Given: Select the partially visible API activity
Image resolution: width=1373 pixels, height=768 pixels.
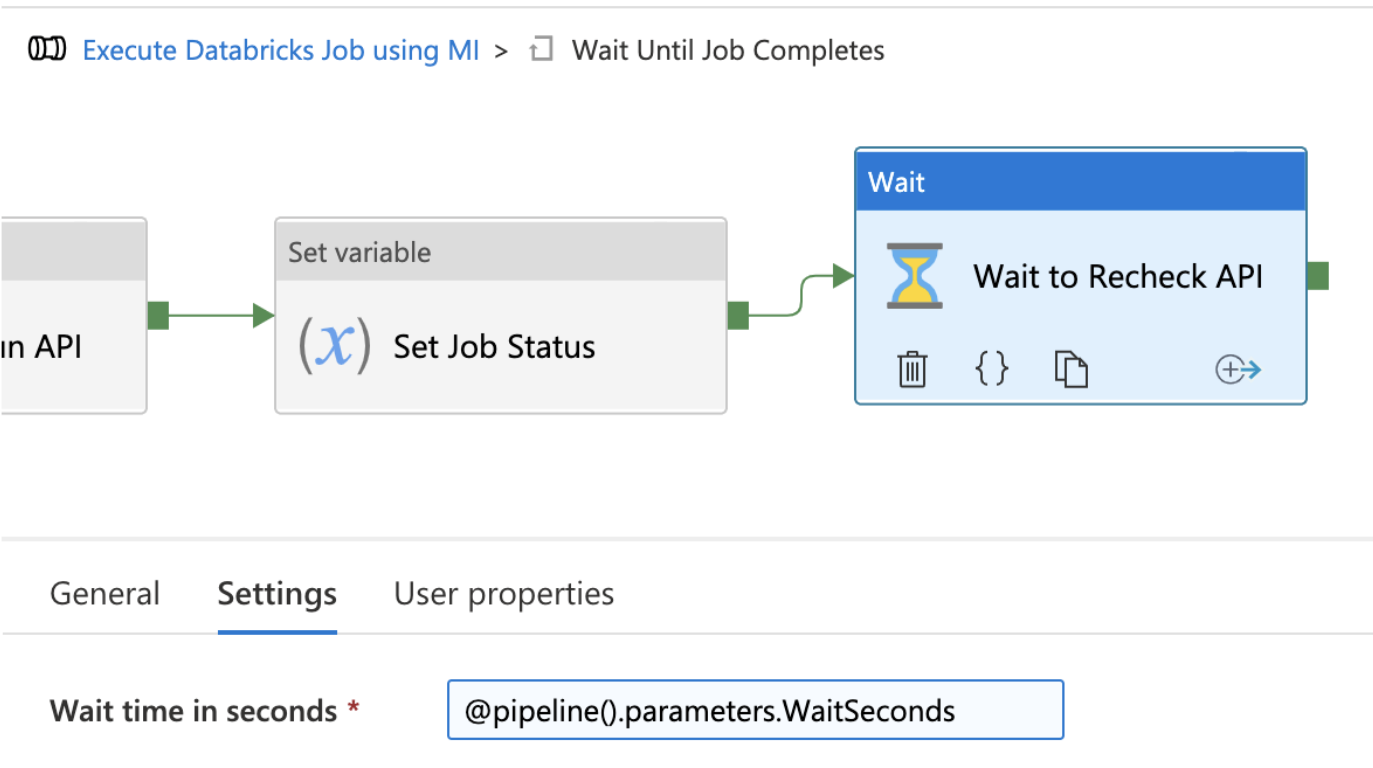Looking at the screenshot, I should (x=70, y=346).
